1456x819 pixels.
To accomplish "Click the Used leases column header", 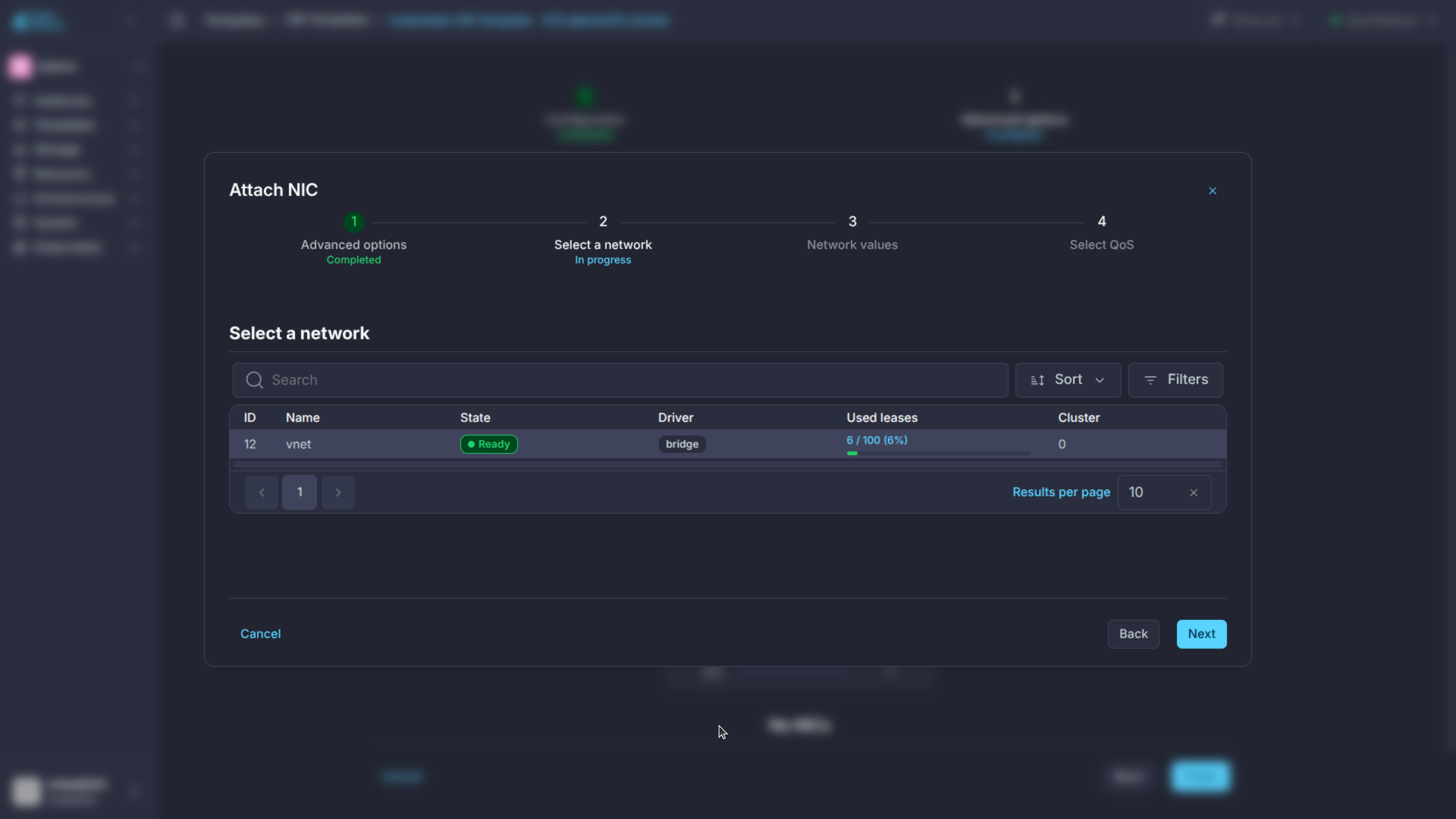I will pos(882,418).
